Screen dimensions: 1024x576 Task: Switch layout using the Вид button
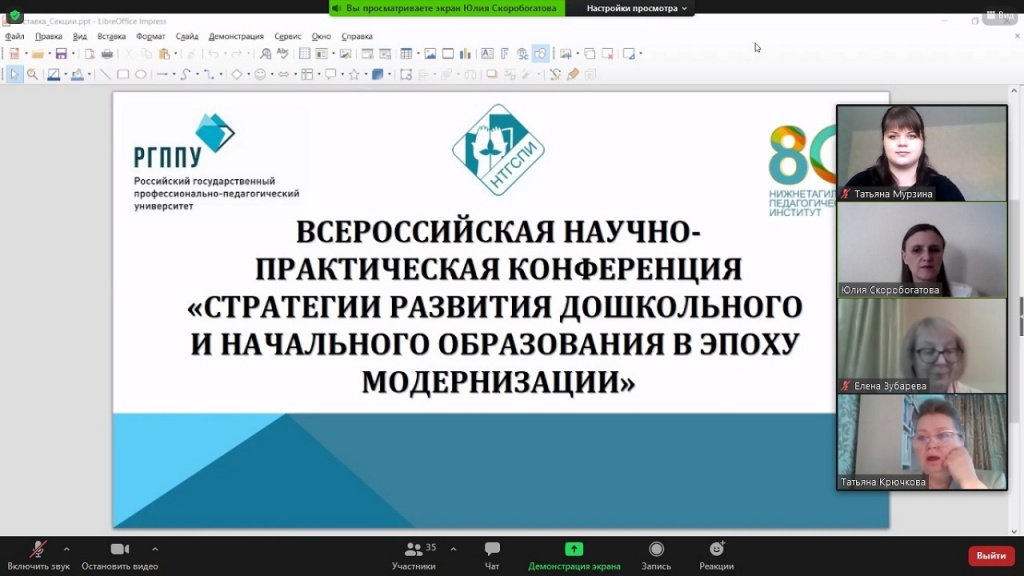pyautogui.click(x=999, y=16)
